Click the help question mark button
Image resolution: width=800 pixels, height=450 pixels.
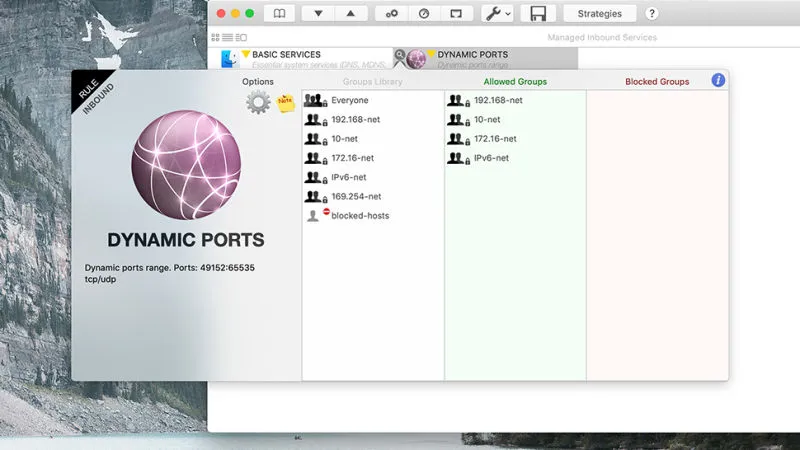(652, 14)
